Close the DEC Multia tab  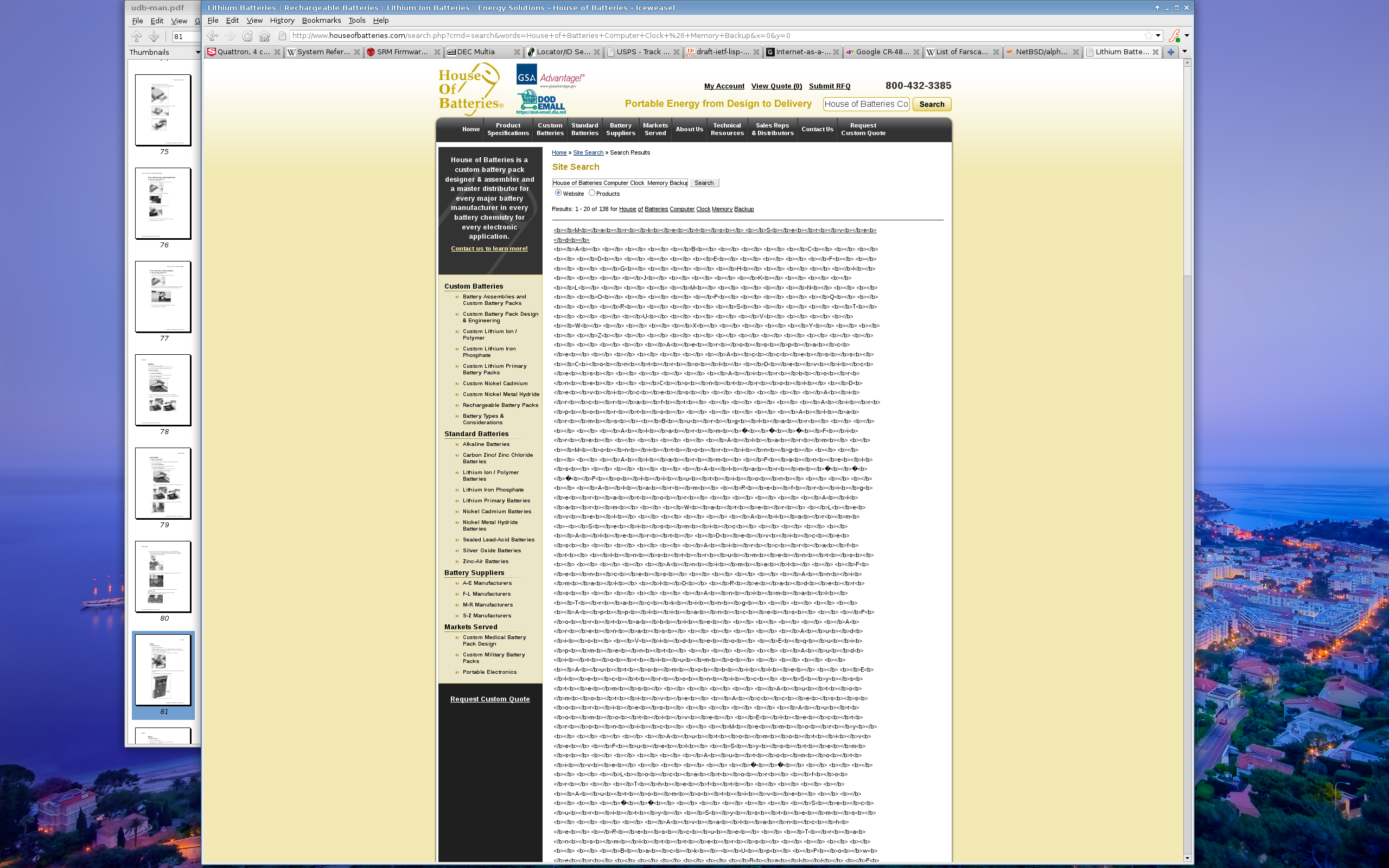coord(517,52)
